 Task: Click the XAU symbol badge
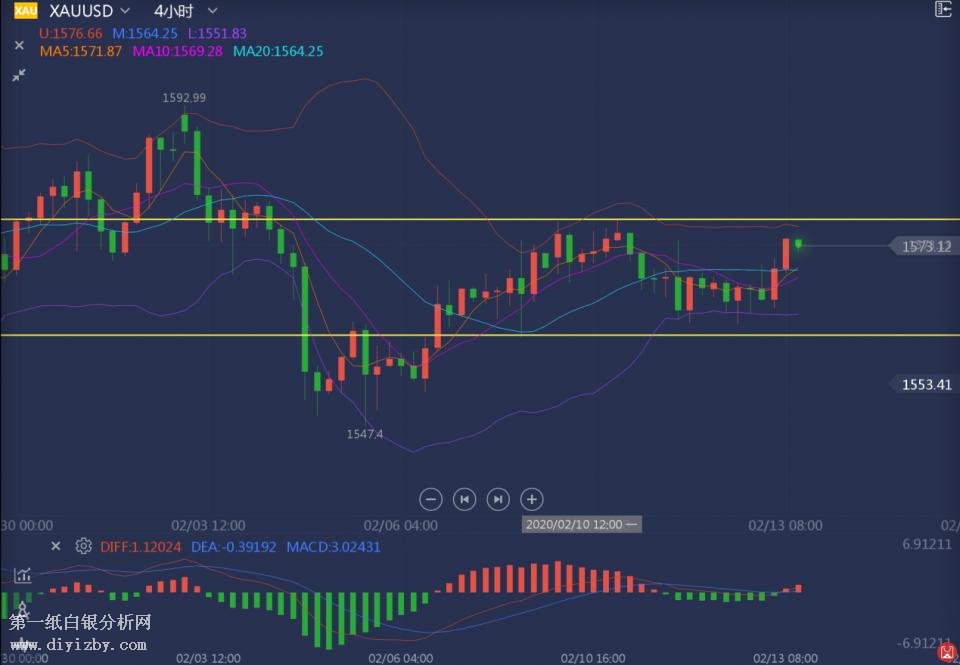coord(25,11)
